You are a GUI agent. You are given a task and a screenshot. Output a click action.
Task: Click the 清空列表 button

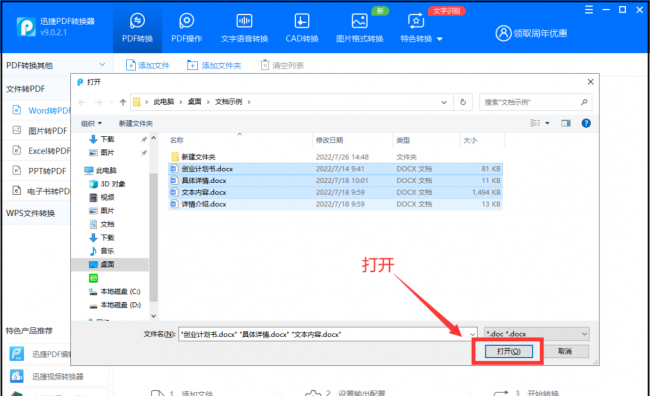[282, 65]
